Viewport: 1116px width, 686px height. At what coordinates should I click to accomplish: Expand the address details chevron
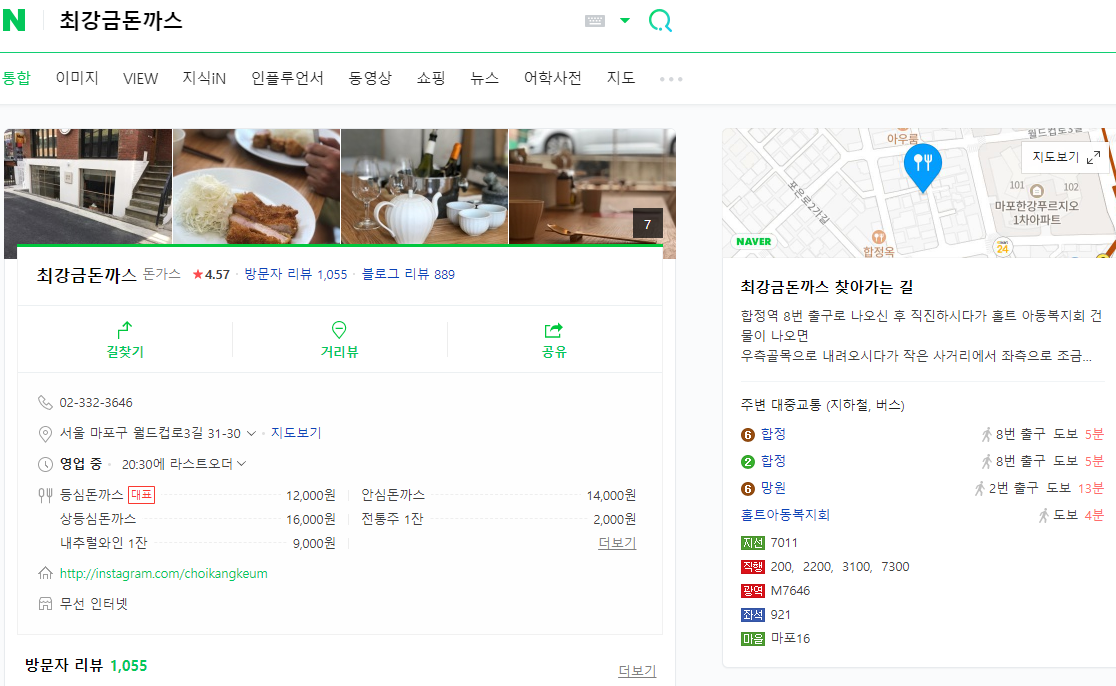pyautogui.click(x=251, y=433)
